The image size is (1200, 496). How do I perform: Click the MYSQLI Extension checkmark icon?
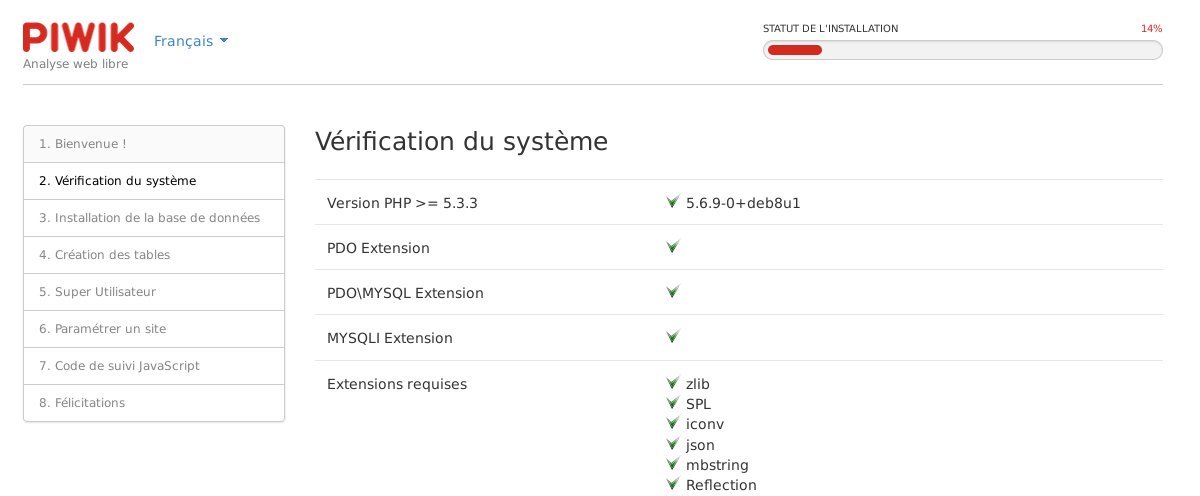click(x=673, y=337)
